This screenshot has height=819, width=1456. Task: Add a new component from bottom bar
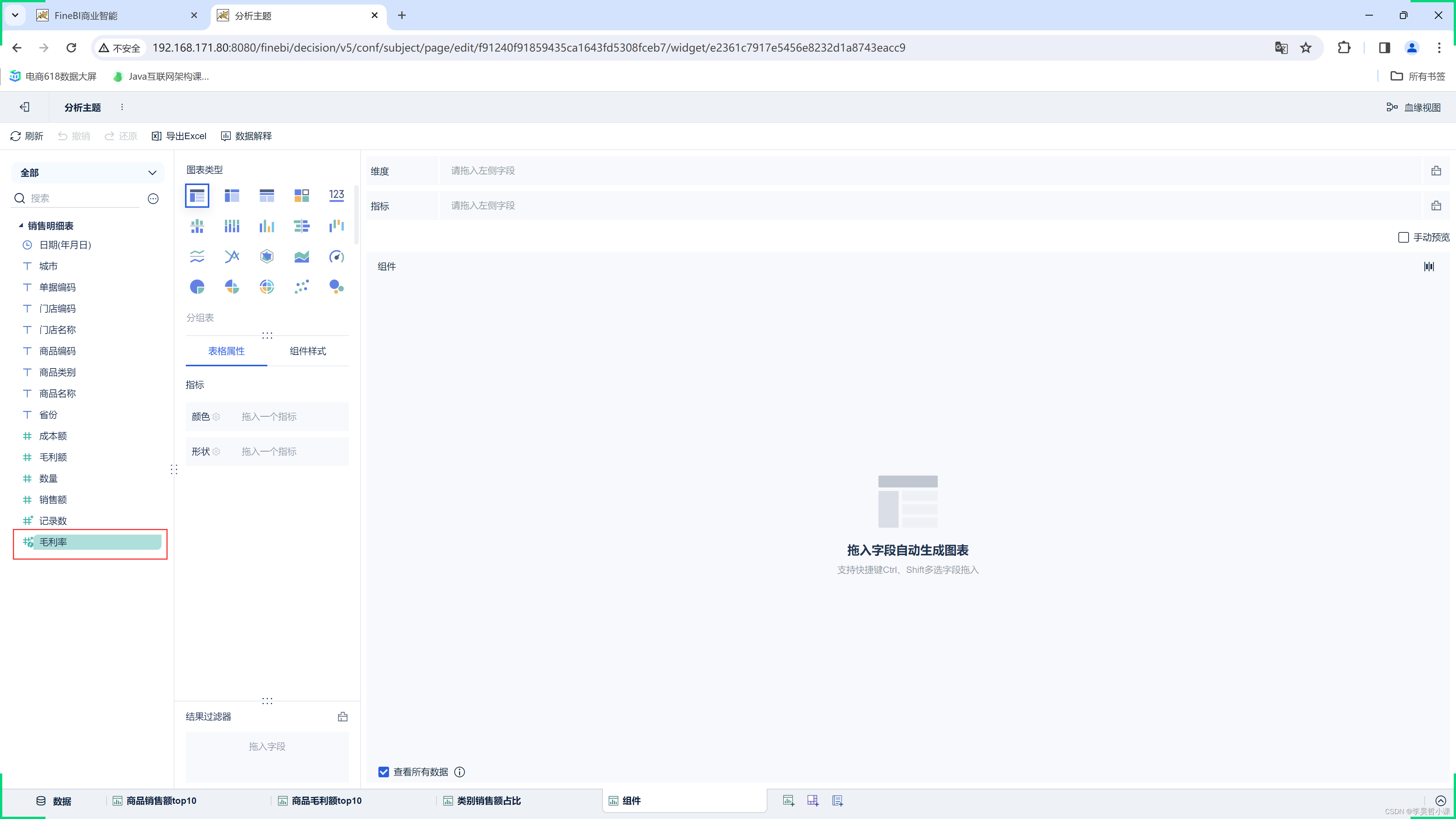[x=789, y=800]
